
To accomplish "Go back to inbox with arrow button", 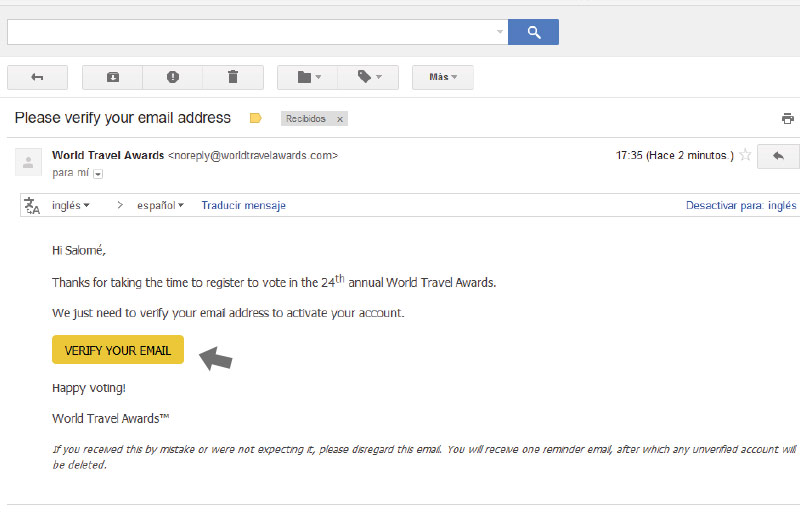I will [37, 77].
